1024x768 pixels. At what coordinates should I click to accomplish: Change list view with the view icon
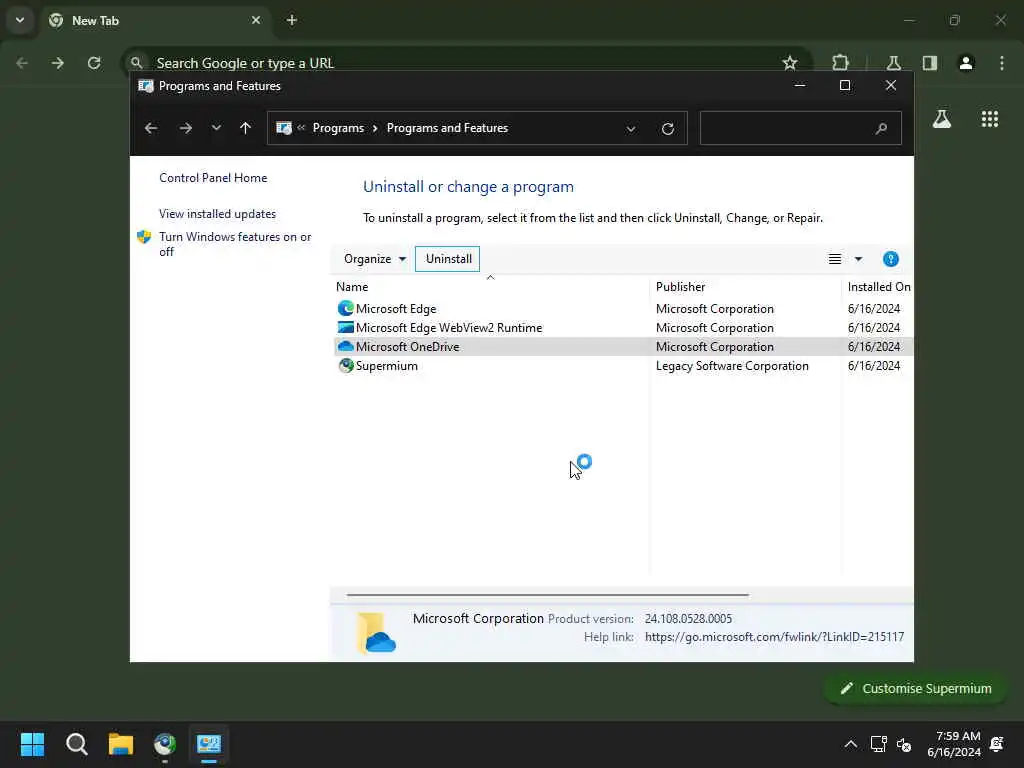(x=835, y=259)
